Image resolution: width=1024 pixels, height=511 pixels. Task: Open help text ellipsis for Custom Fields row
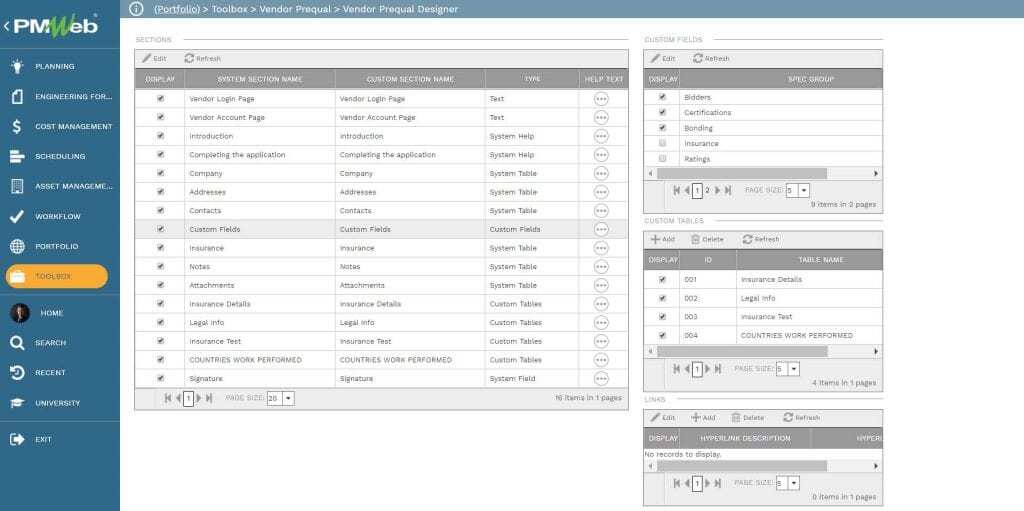click(x=601, y=229)
